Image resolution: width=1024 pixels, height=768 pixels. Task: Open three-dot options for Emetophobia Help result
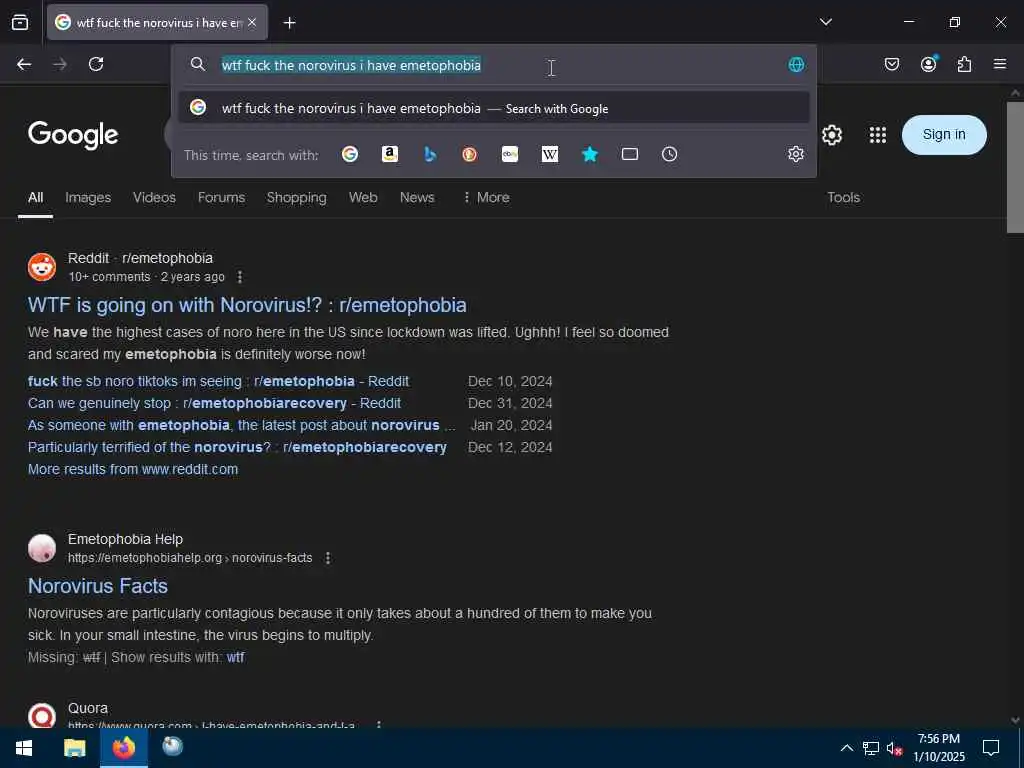pos(328,558)
